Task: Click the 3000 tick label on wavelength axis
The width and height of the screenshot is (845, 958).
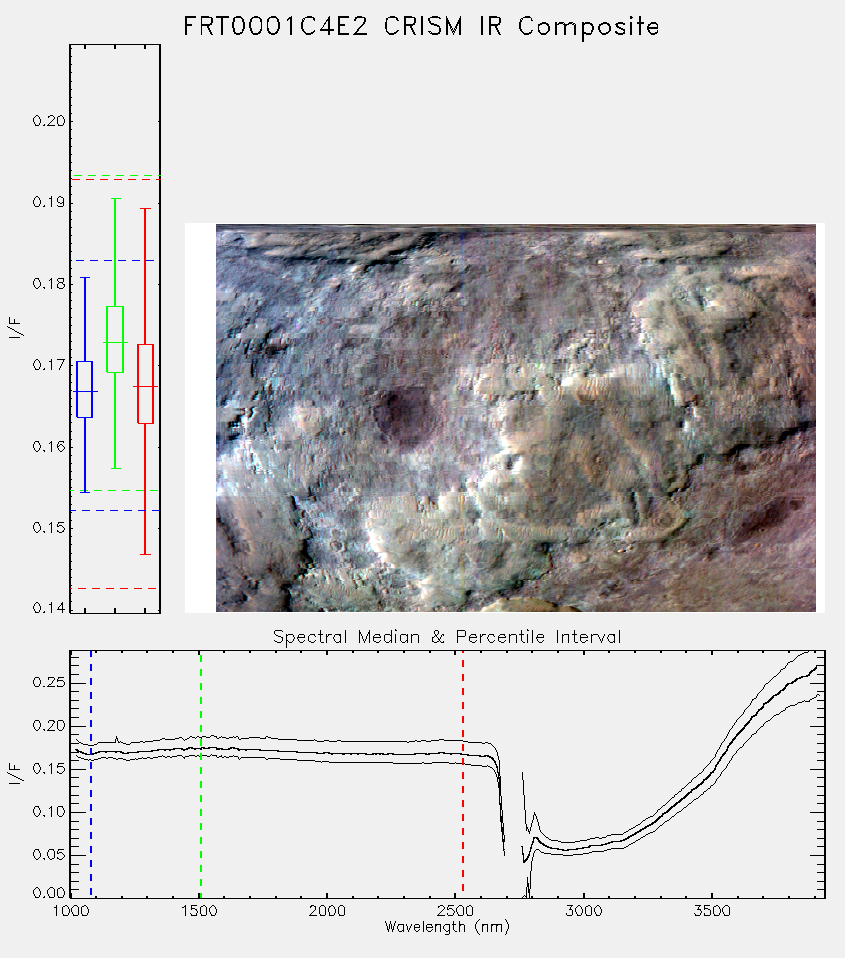Action: click(583, 911)
